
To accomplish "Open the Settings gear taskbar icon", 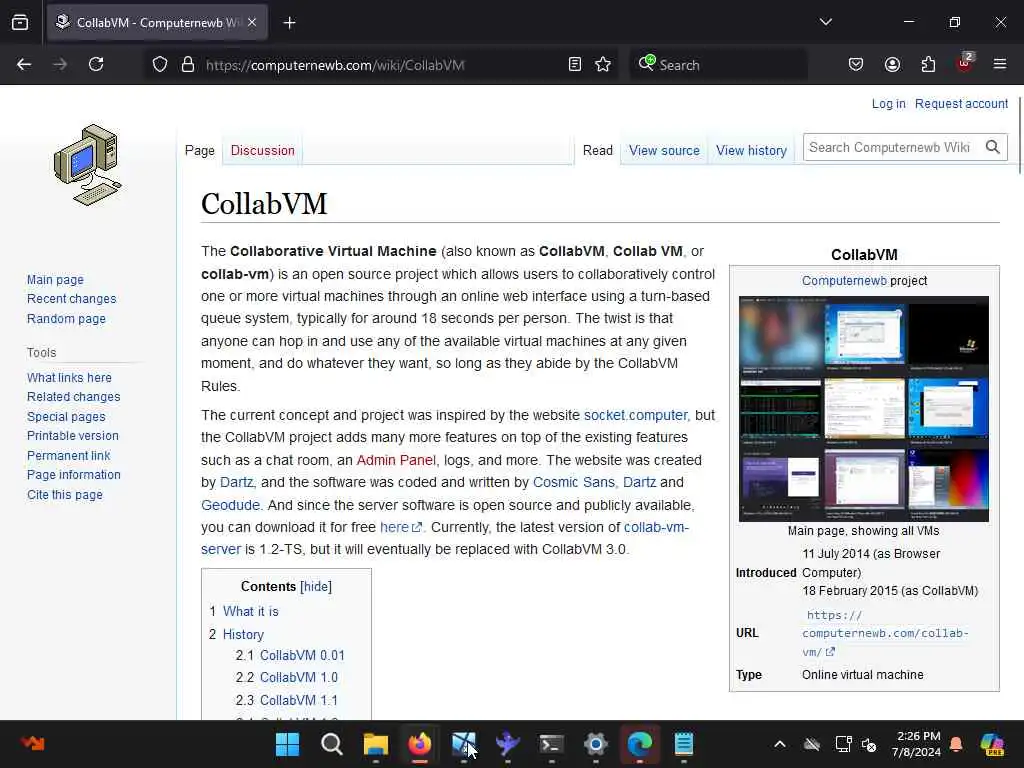I will 596,744.
